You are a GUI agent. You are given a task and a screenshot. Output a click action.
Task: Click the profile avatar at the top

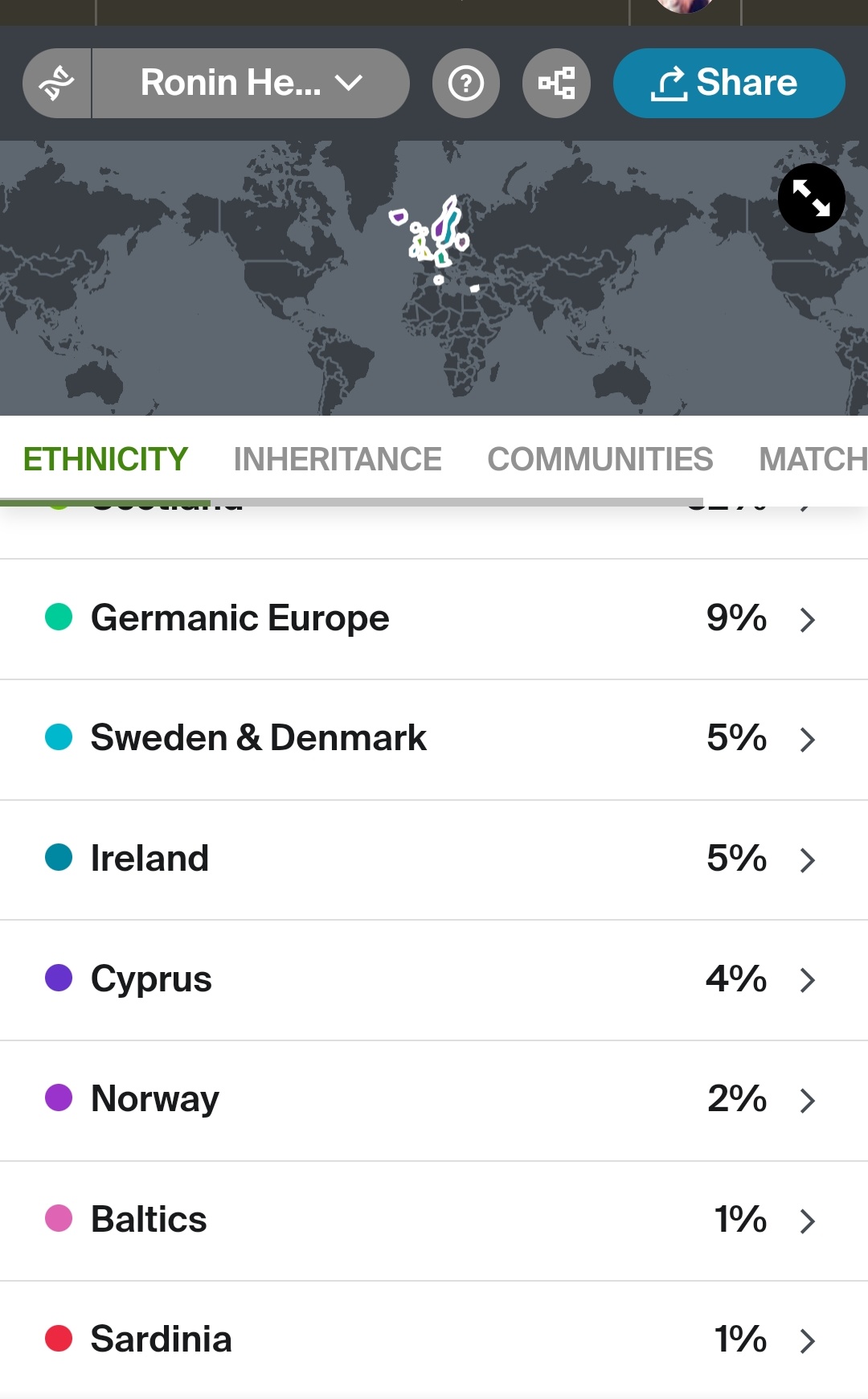[685, 6]
